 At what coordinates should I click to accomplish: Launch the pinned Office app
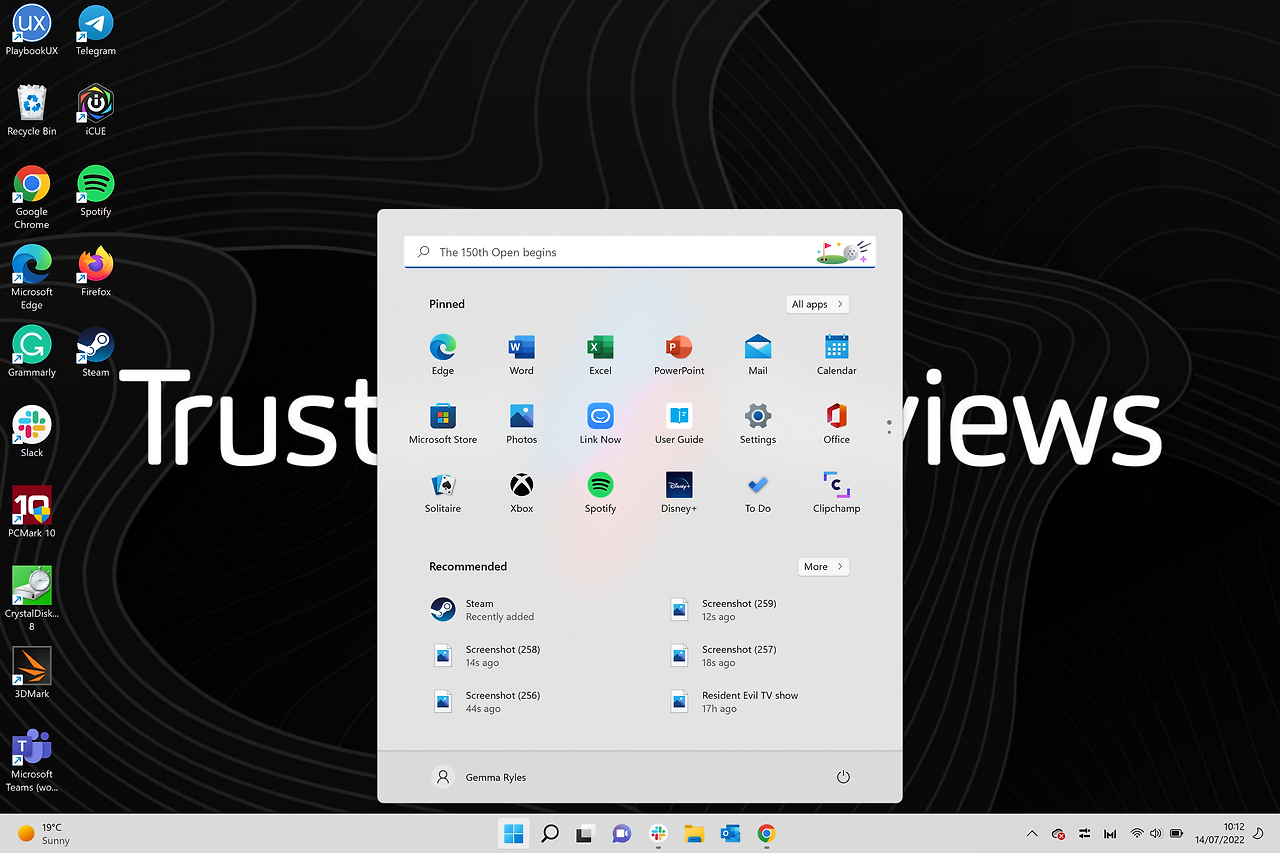point(837,423)
